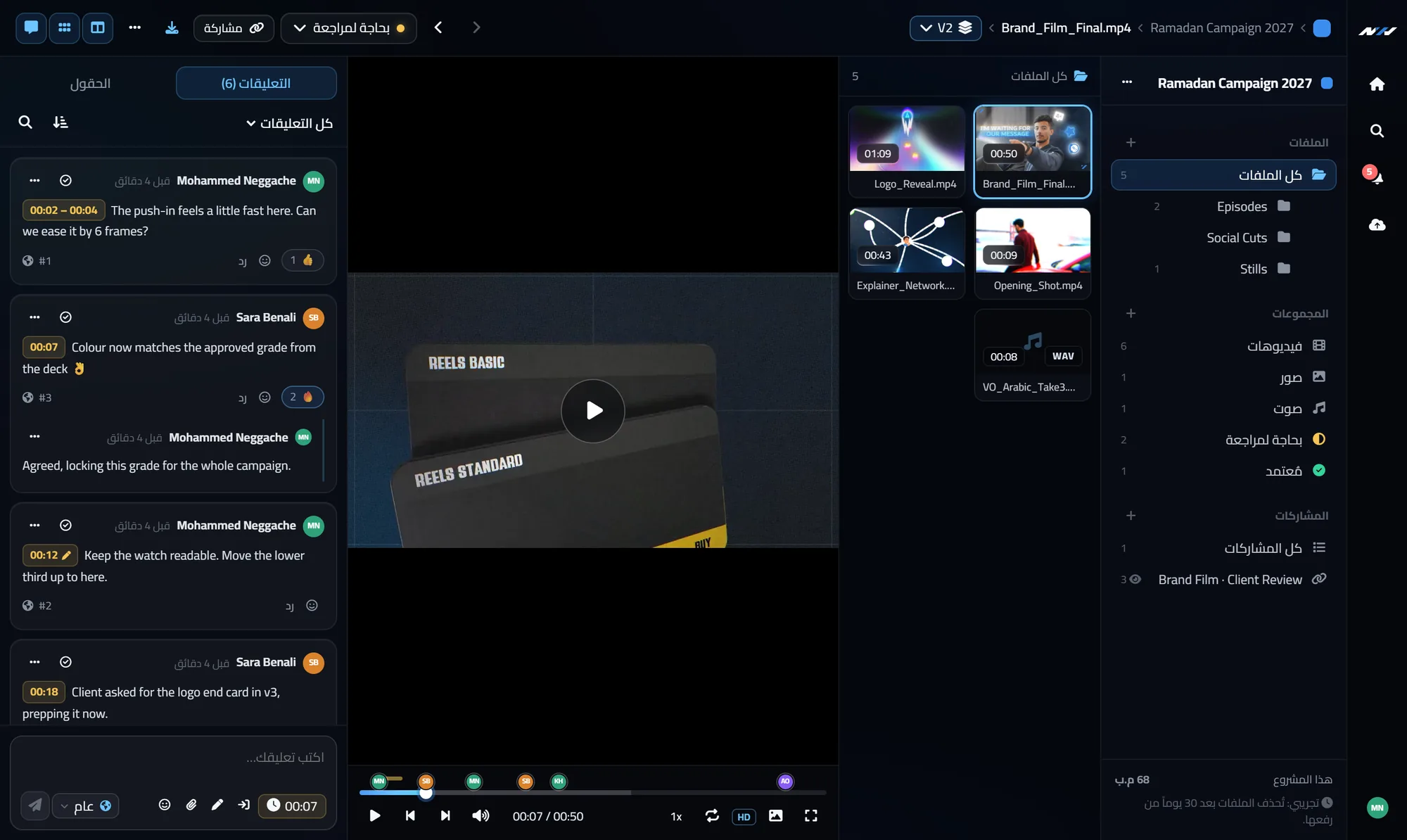This screenshot has width=1407, height=840.
Task: Open the 1x playback speed menu
Action: tap(676, 817)
